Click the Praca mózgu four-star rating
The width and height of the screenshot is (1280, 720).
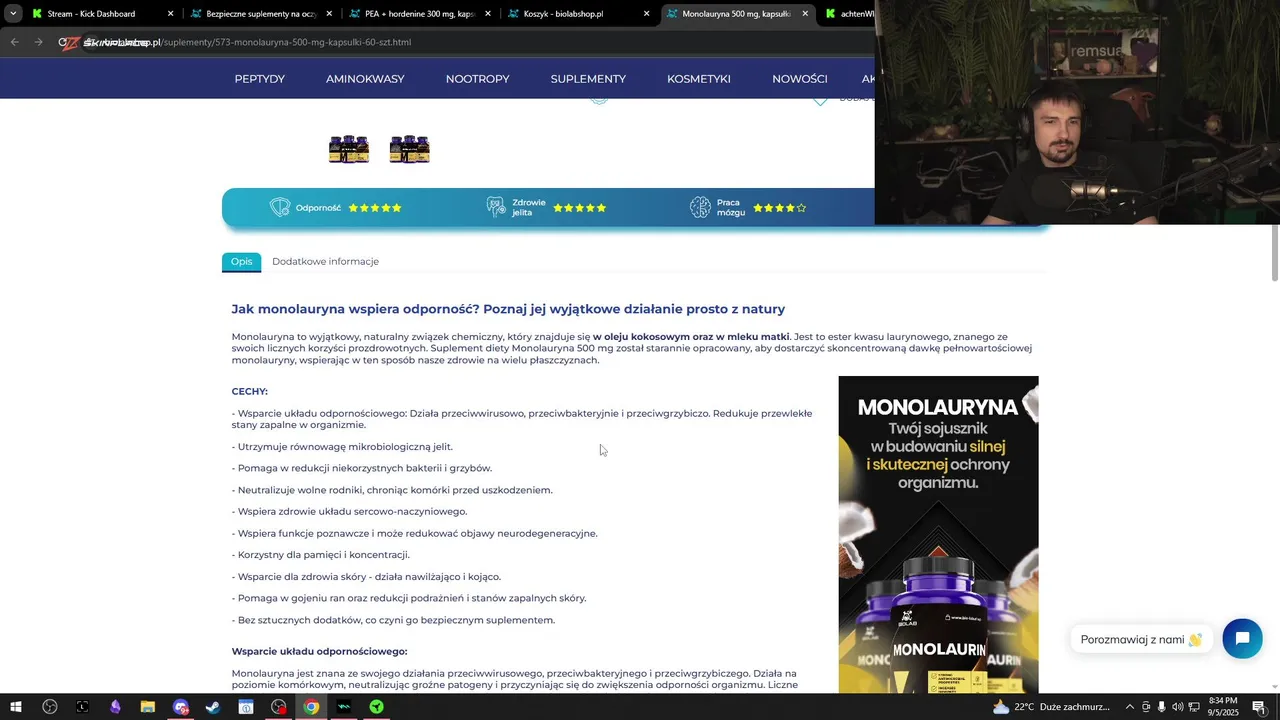[780, 208]
